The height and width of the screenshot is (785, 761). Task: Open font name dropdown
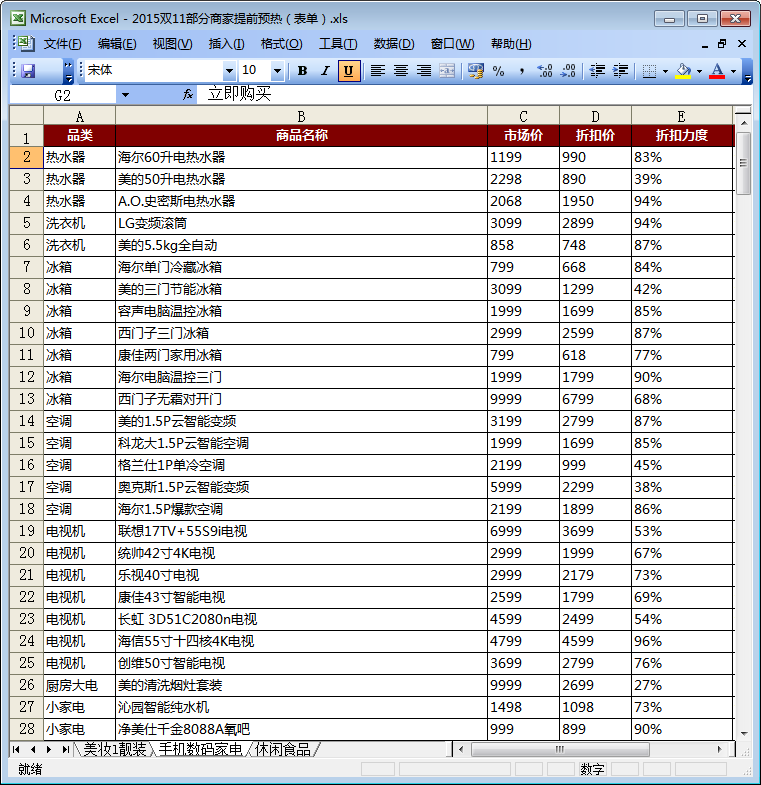(229, 71)
